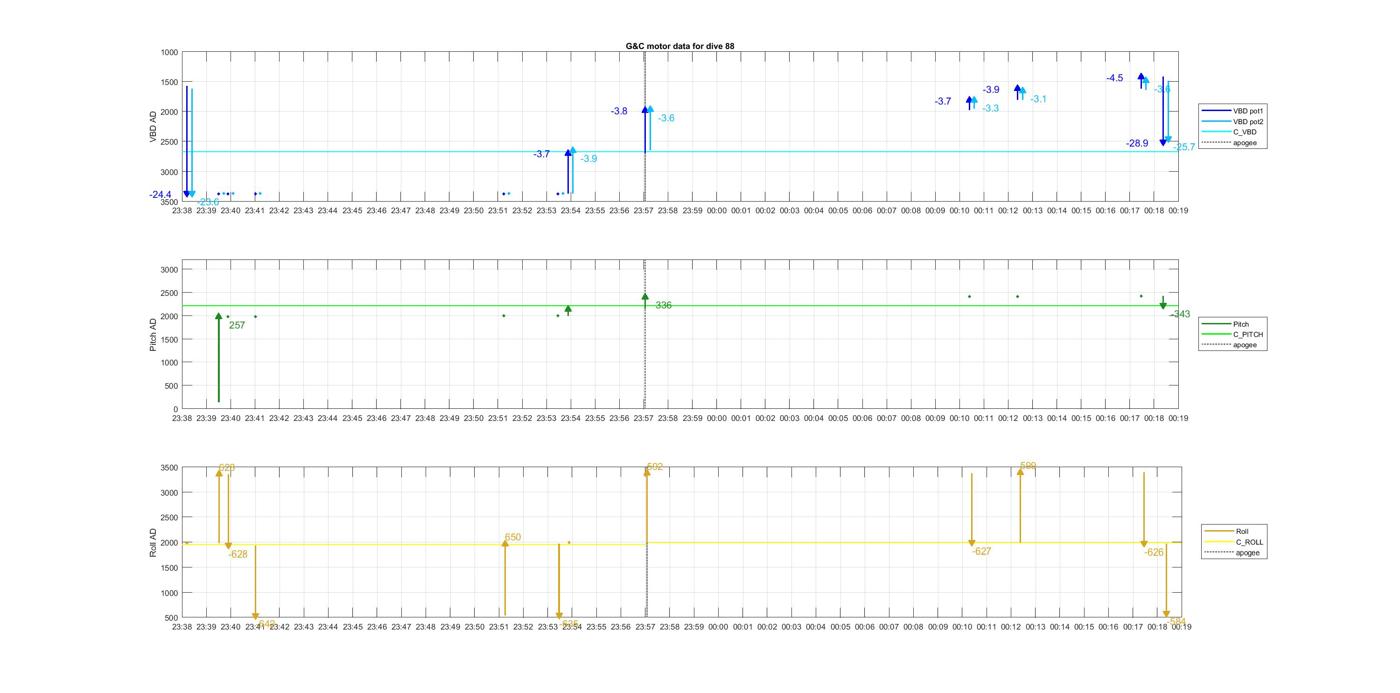Click the '-24.4' VBD data label
The height and width of the screenshot is (693, 1400).
161,195
